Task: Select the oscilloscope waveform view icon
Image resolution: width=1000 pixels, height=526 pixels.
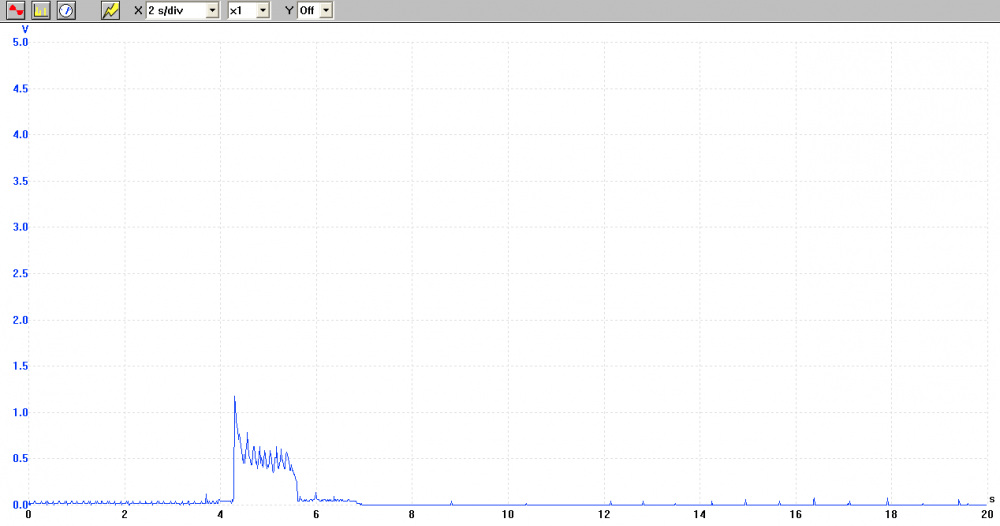Action: click(15, 10)
